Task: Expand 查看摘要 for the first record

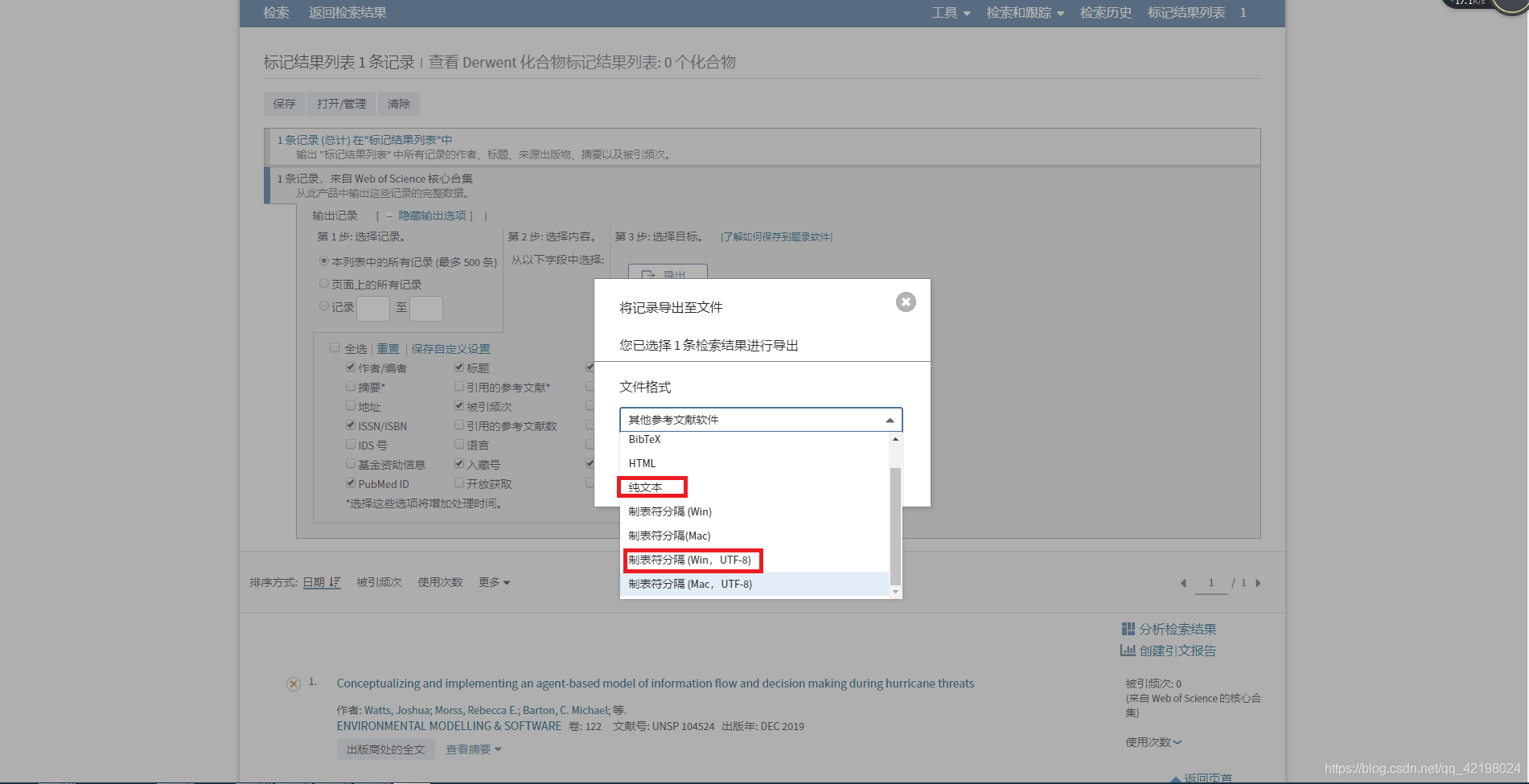Action: pyautogui.click(x=473, y=749)
